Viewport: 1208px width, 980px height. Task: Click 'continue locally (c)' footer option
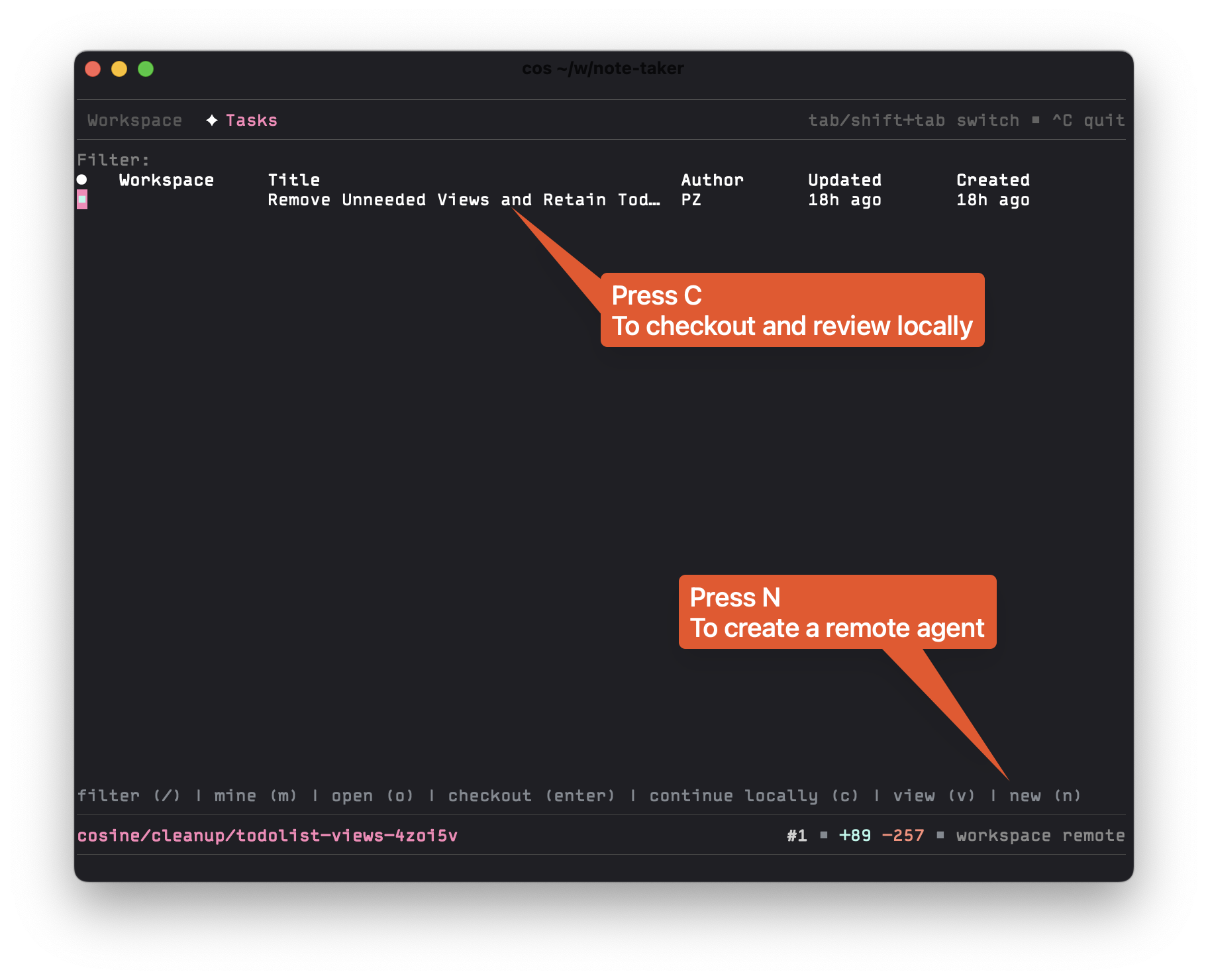[754, 796]
